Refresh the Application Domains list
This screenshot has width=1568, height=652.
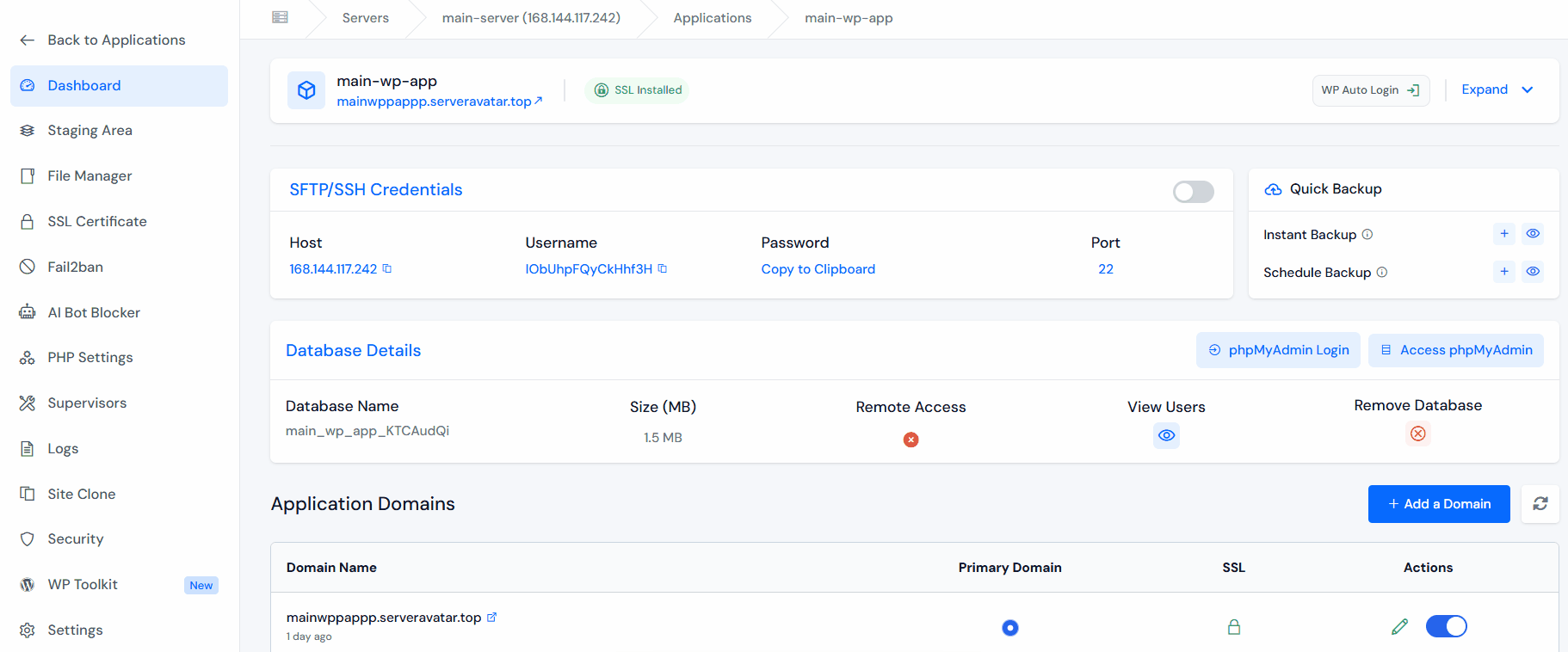(x=1540, y=504)
